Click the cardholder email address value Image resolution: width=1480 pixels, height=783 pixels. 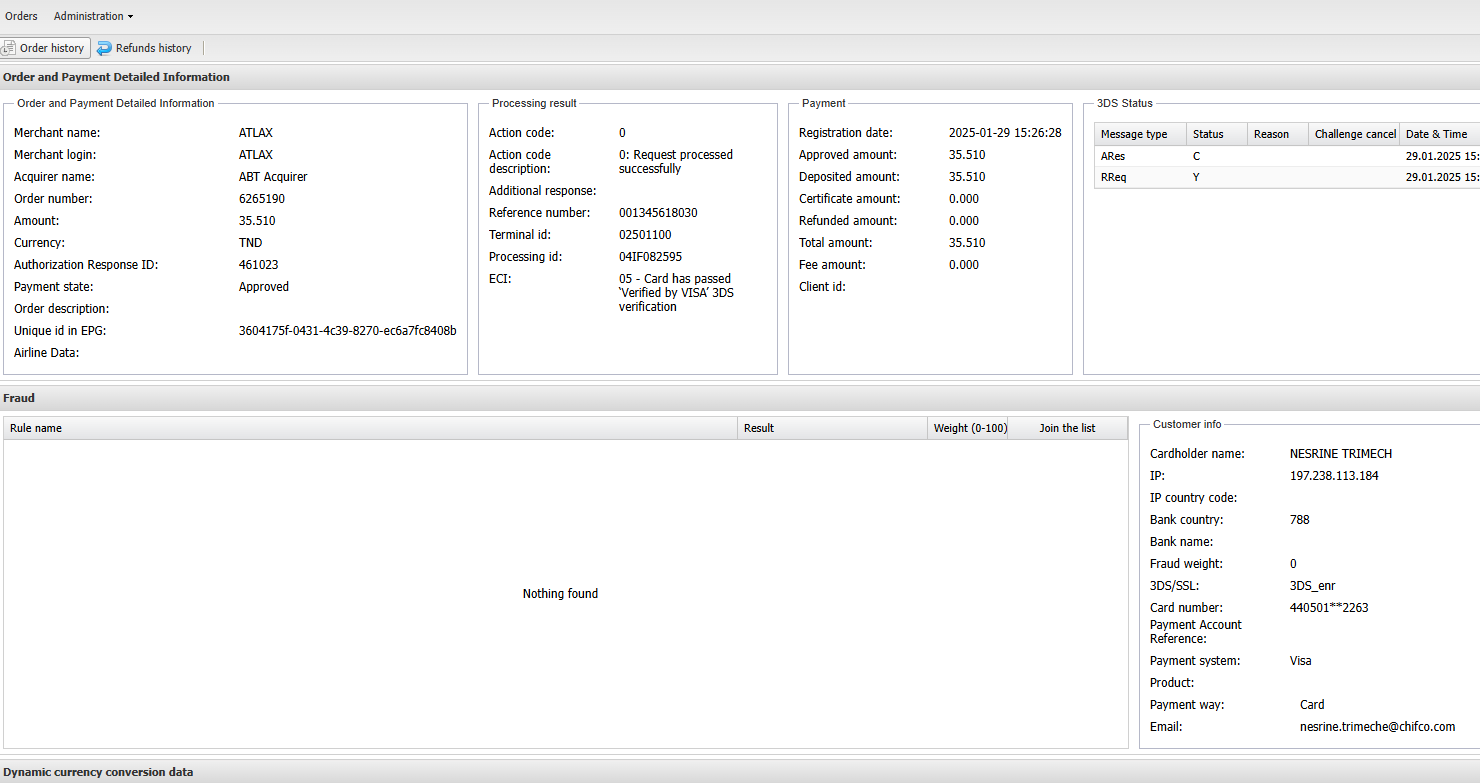[1377, 727]
